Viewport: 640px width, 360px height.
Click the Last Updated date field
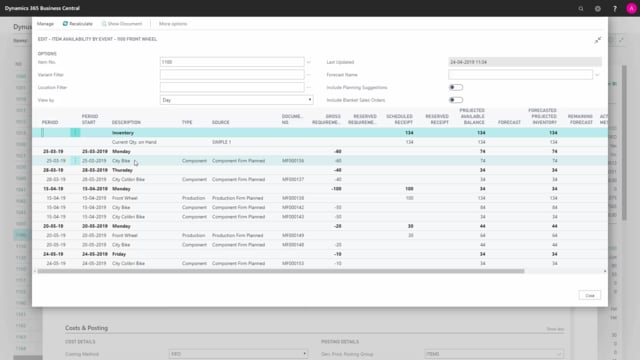click(525, 62)
